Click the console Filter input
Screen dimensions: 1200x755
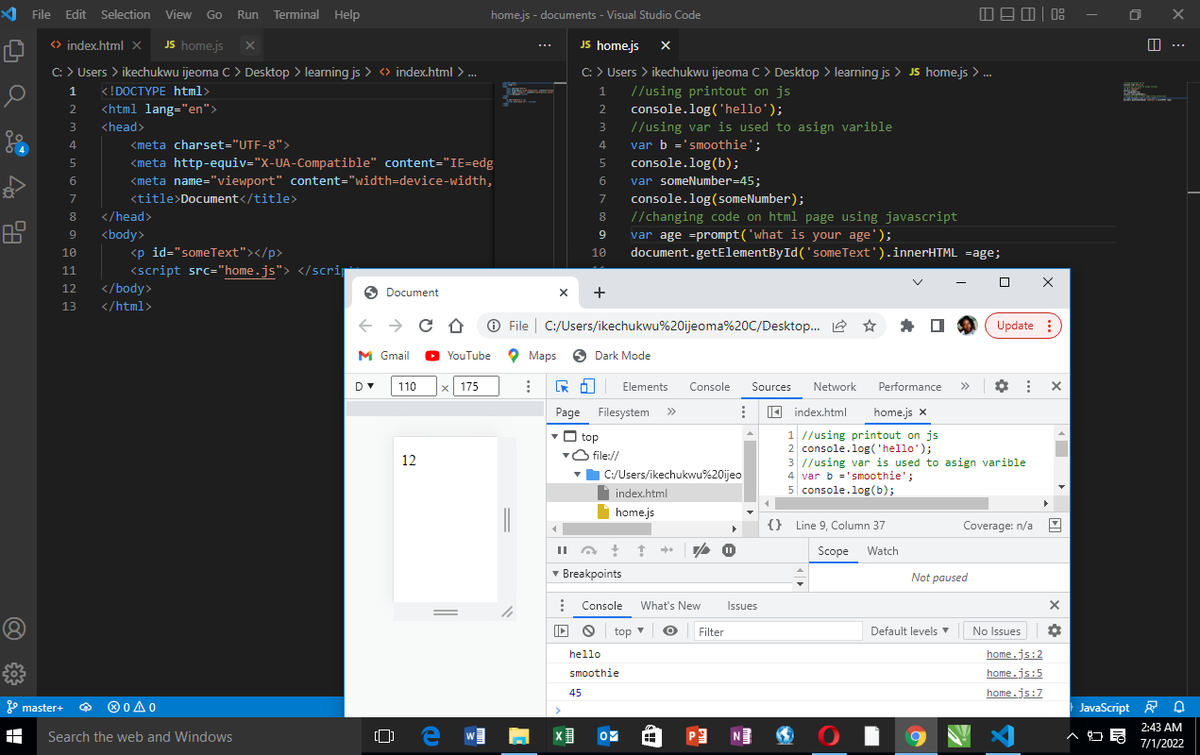[777, 631]
